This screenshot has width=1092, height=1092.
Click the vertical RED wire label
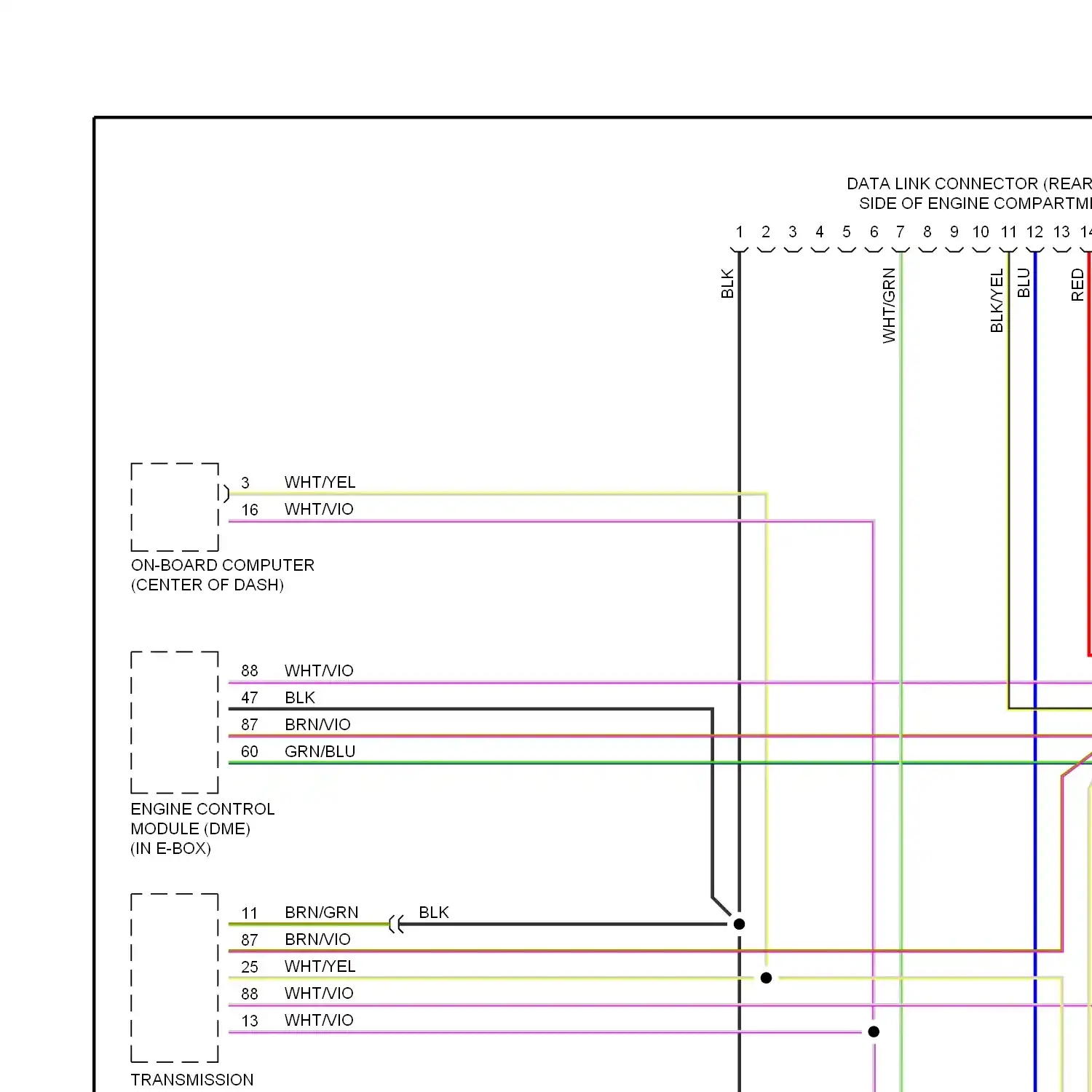[x=1077, y=285]
